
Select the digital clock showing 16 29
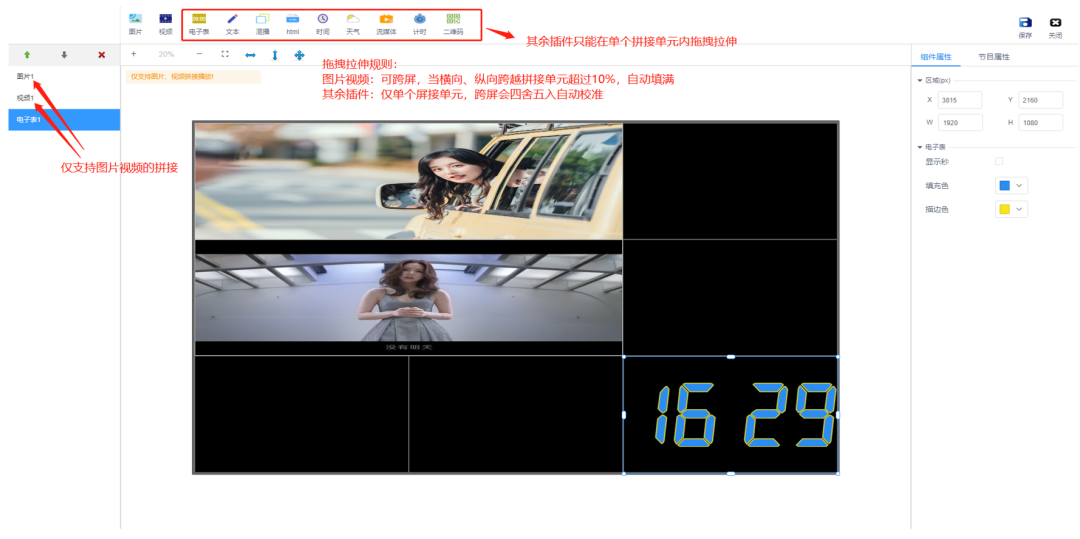(x=731, y=415)
